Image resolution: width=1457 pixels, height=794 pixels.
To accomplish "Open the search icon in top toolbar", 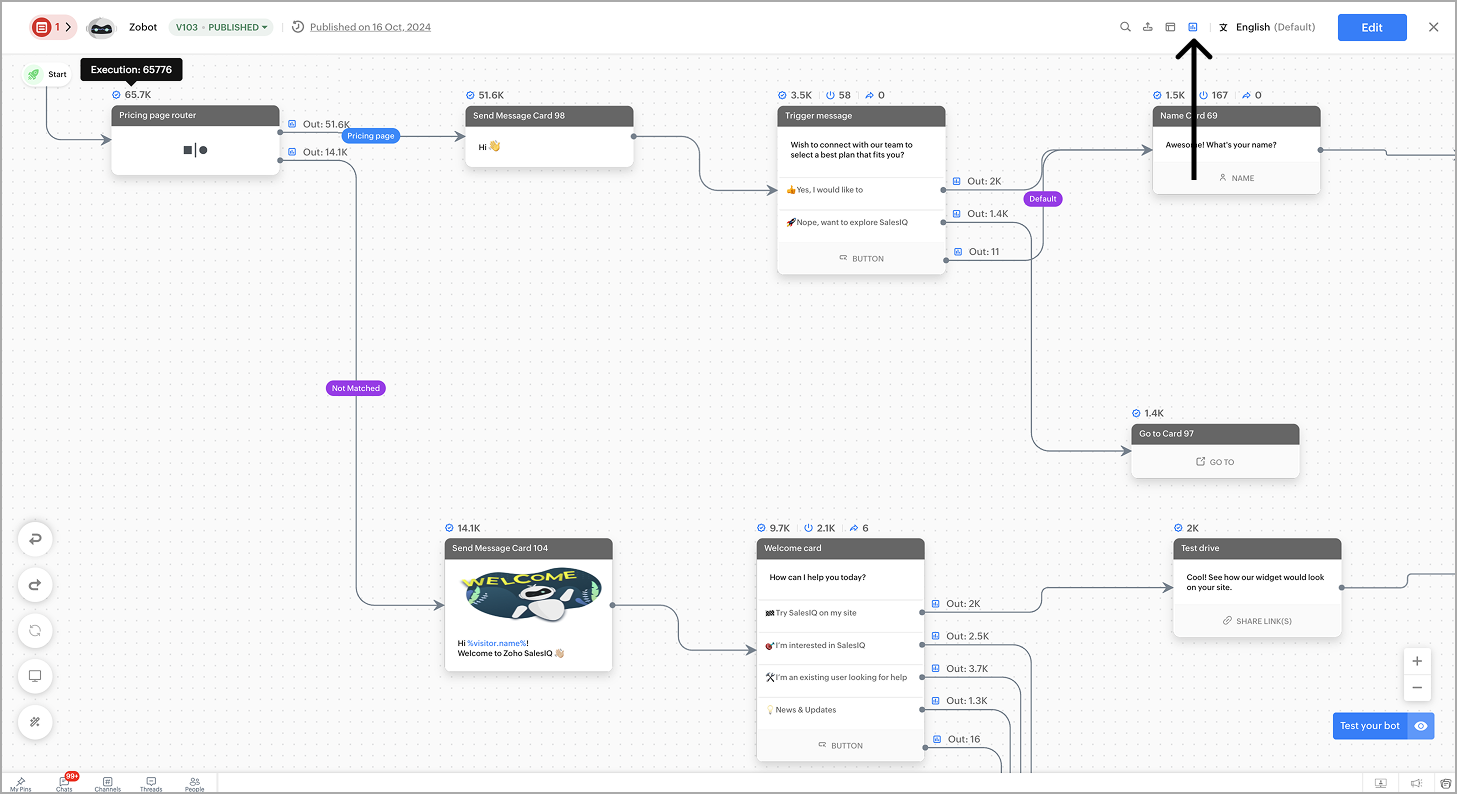I will [x=1125, y=27].
